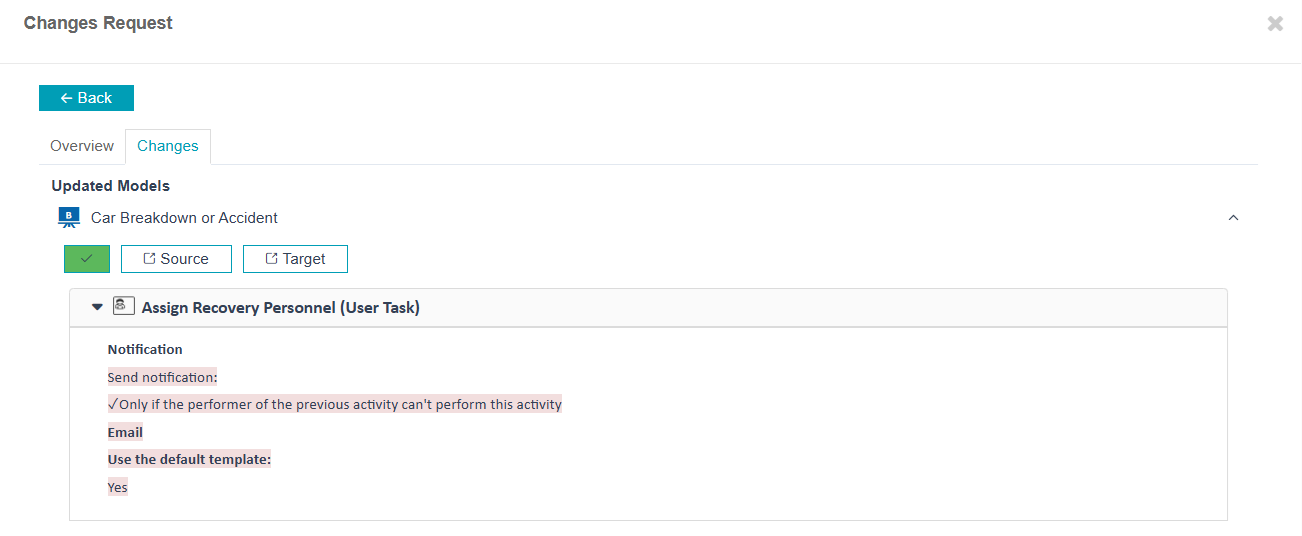Close the Changes Request dialog
Viewport: 1302px width, 536px height.
pyautogui.click(x=1275, y=24)
